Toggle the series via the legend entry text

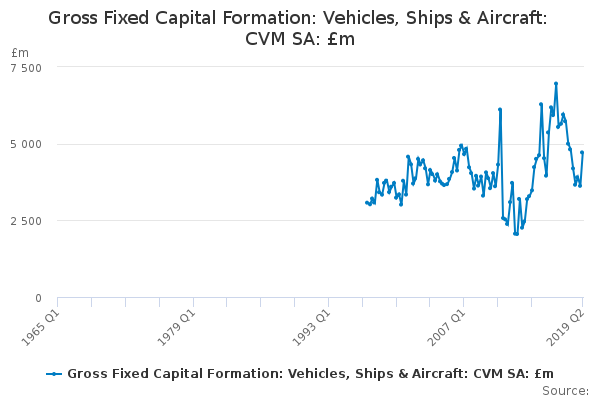[310, 373]
